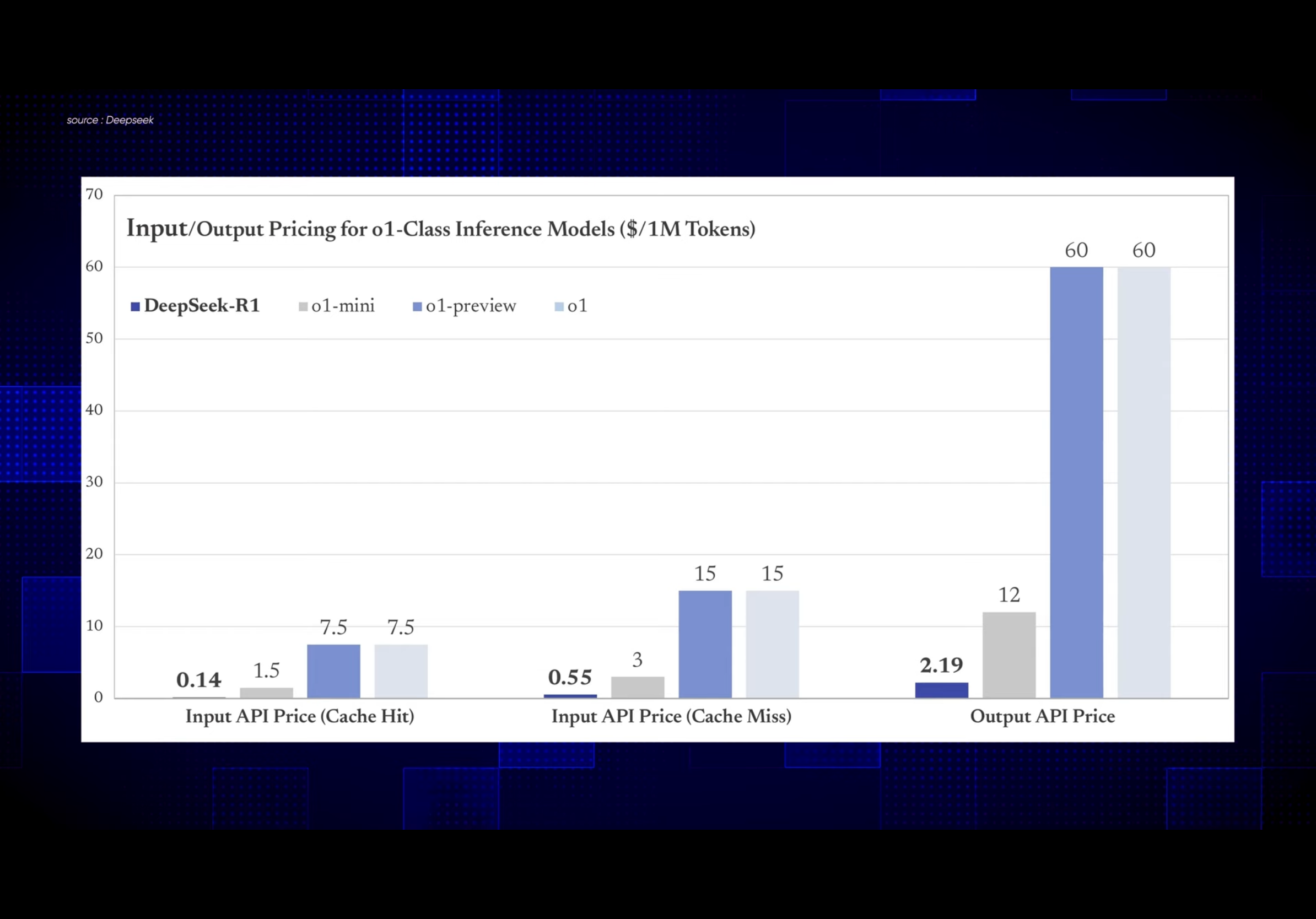
Task: Click the o1-preview Output API Price bar
Action: (x=1076, y=483)
